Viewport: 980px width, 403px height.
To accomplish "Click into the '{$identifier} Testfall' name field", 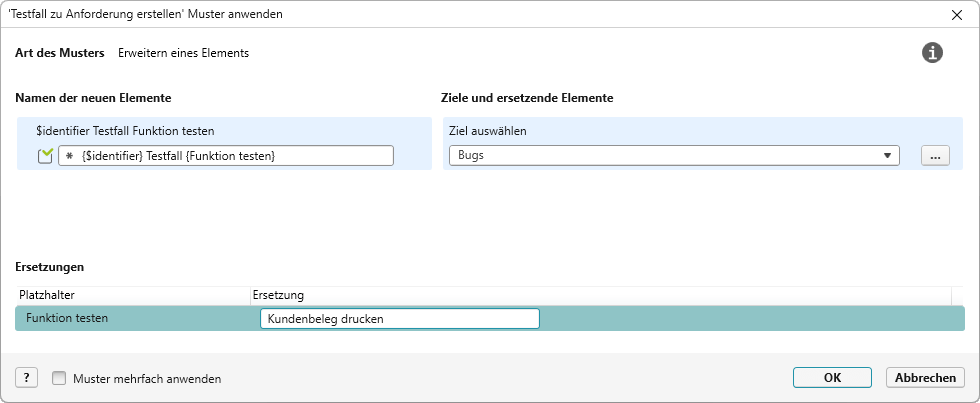I will (x=230, y=156).
